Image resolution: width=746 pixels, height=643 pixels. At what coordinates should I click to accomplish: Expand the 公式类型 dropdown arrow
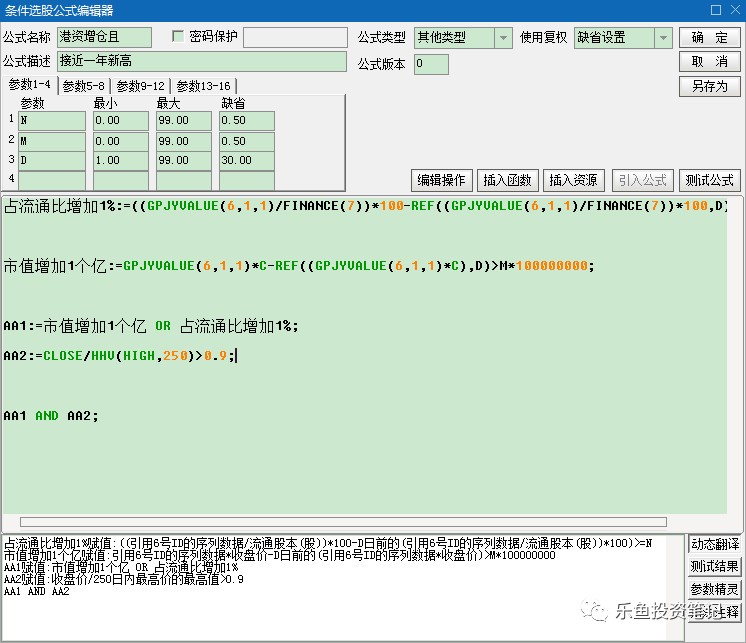coord(503,38)
